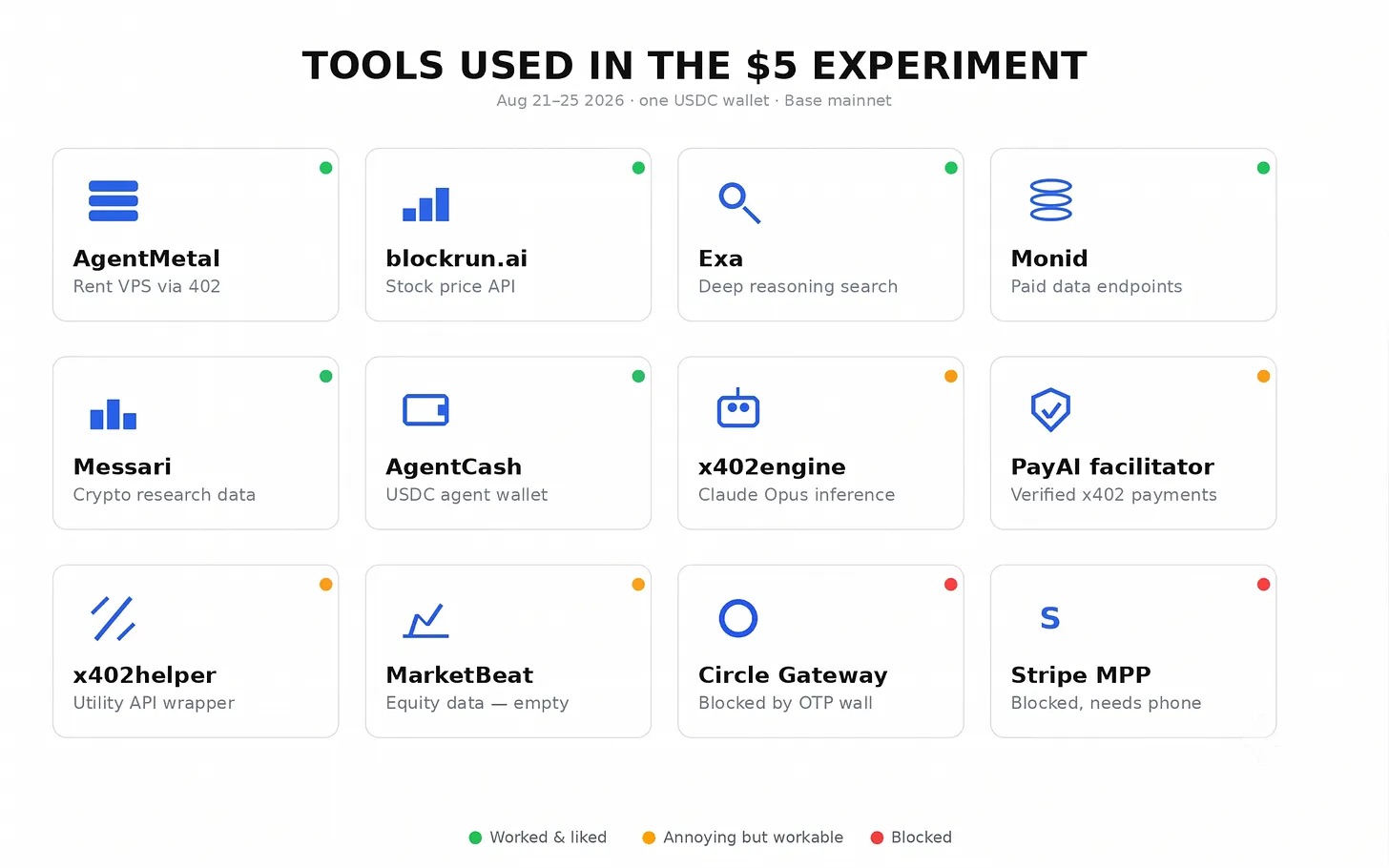Click the green legend dot beside Worked & liked
Viewport: 1389px width, 868px height.
[475, 837]
